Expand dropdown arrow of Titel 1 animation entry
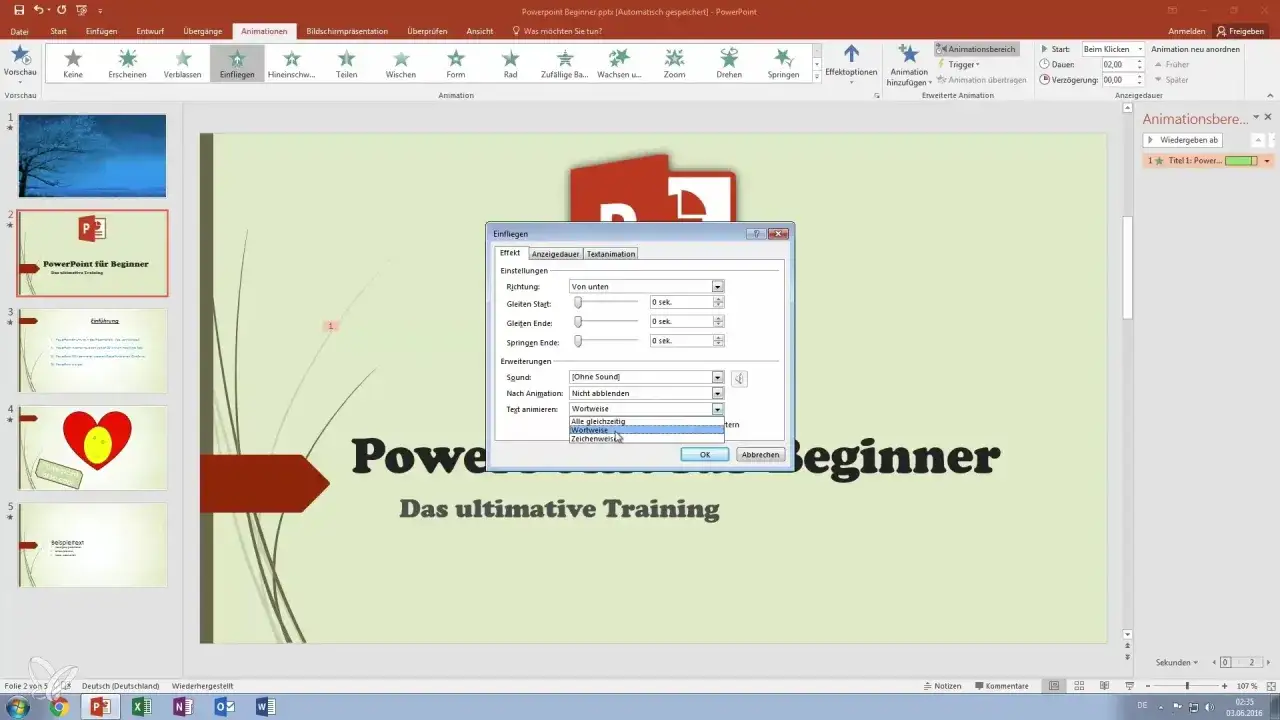 1267,161
